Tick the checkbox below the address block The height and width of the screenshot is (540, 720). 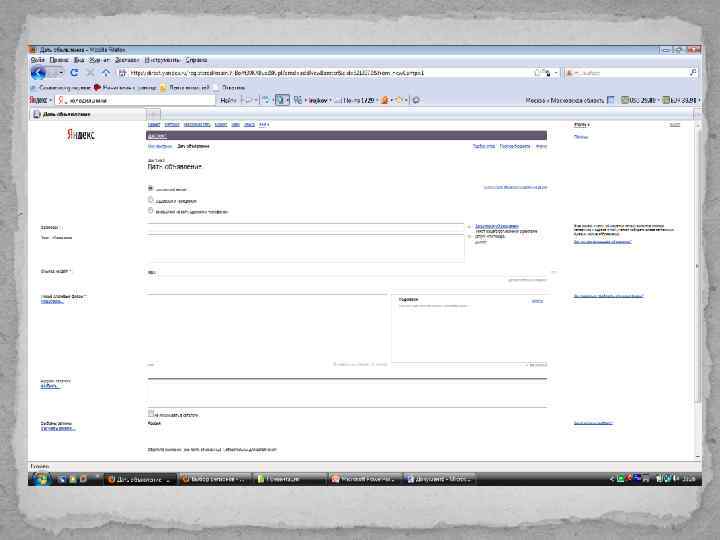coord(151,414)
